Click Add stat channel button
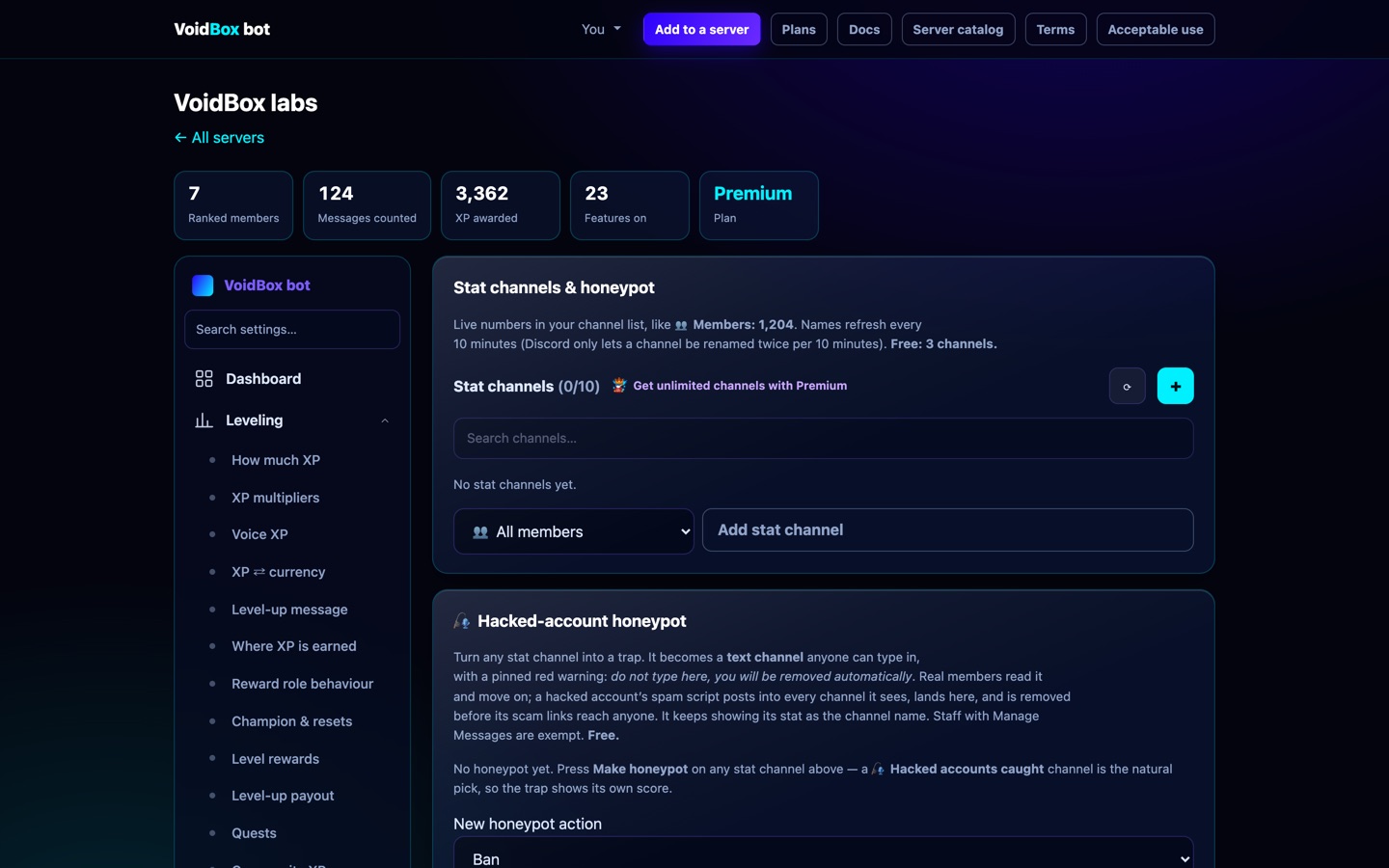Screen dimensions: 1389x868 (x=947, y=530)
